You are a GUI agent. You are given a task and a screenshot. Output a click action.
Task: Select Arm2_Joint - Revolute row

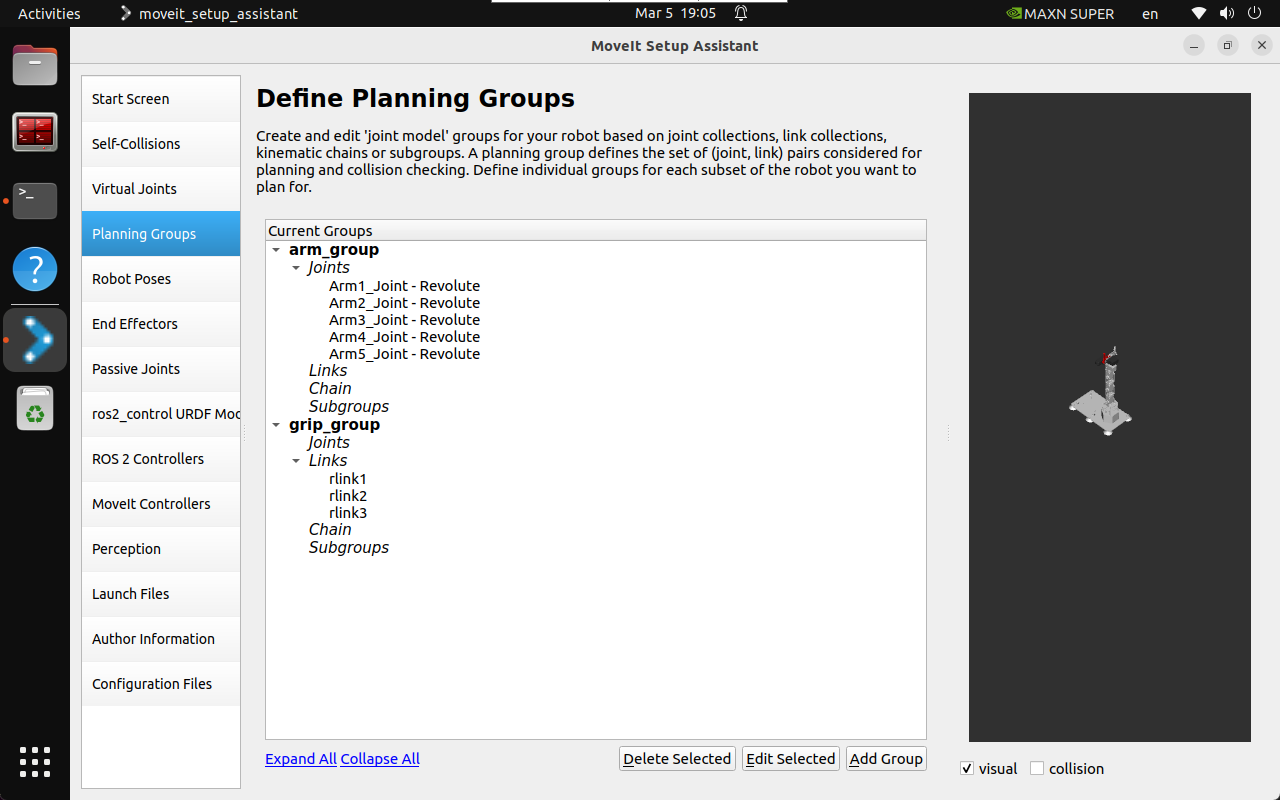pyautogui.click(x=404, y=303)
